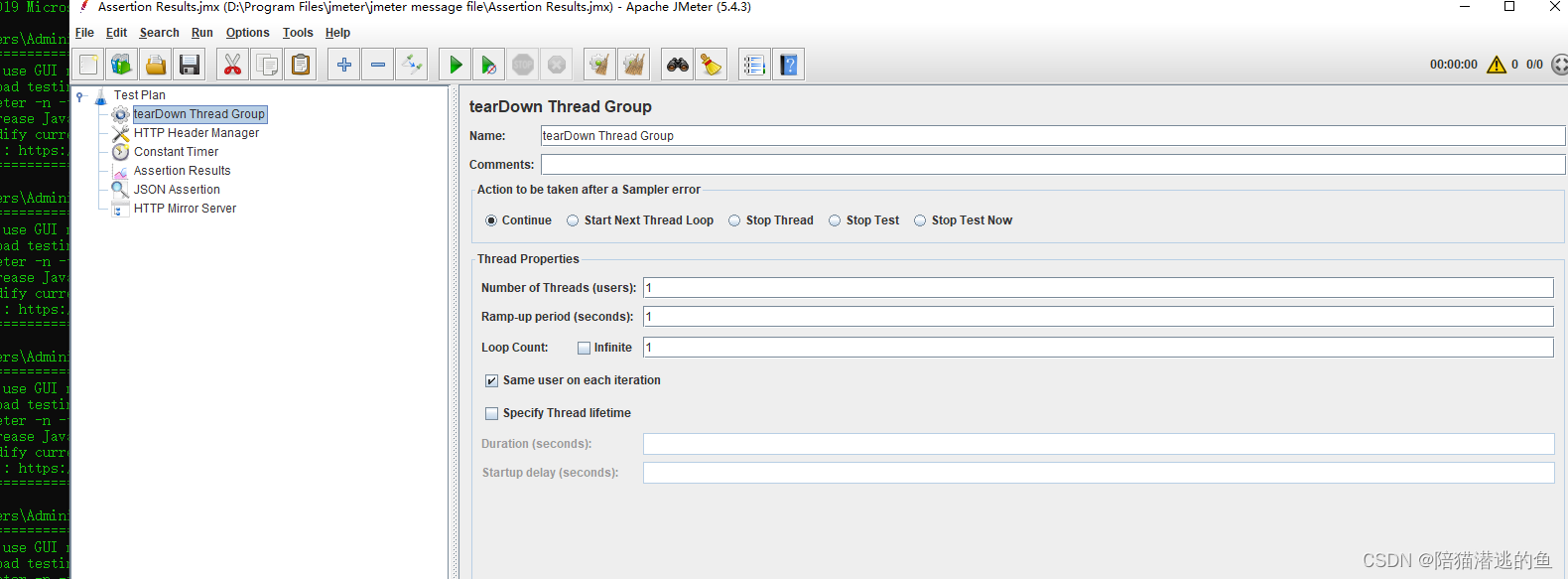1568x579 pixels.
Task: Click the New test plan icon
Action: (88, 65)
